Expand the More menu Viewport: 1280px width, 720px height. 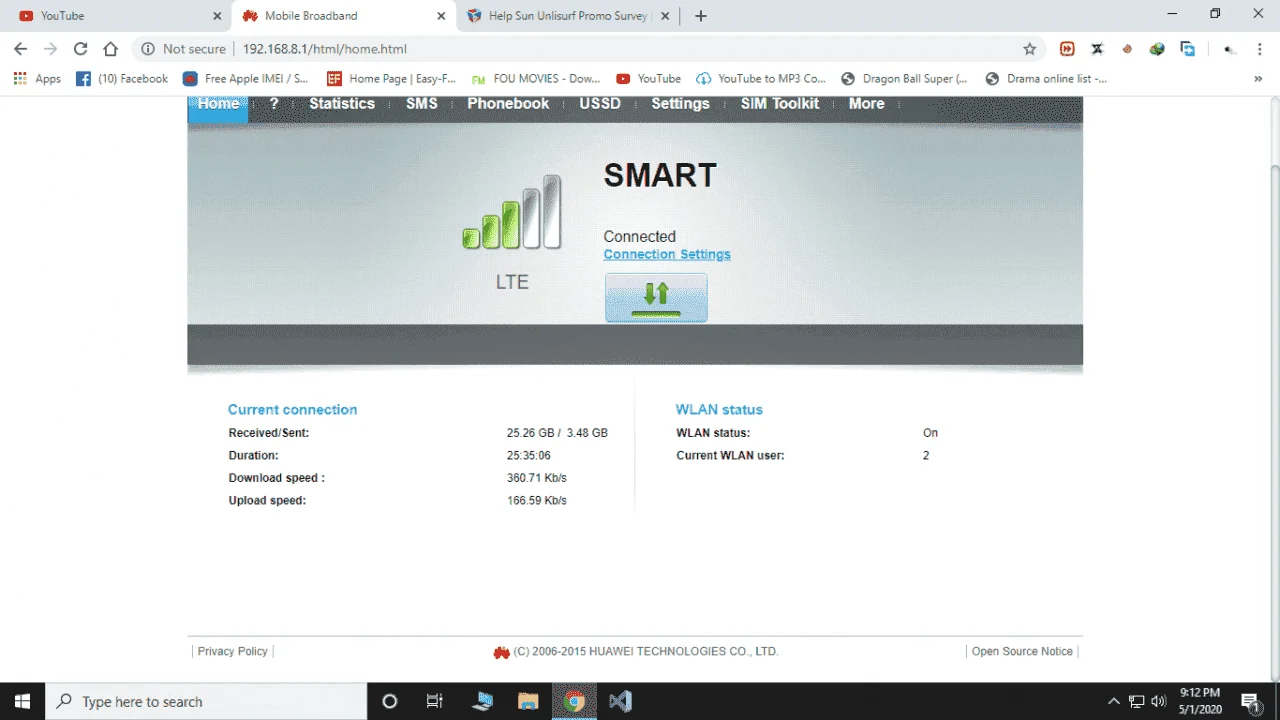[866, 104]
